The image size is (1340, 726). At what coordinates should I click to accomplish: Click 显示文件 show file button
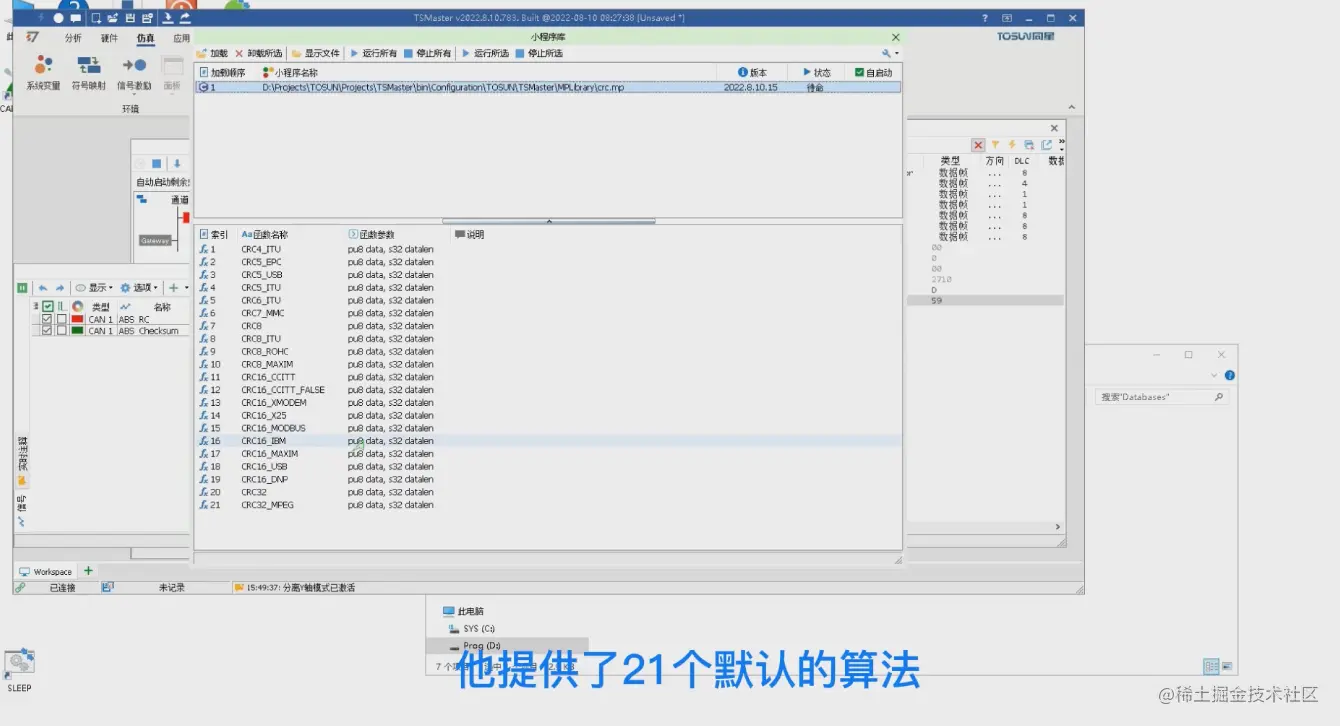(316, 53)
